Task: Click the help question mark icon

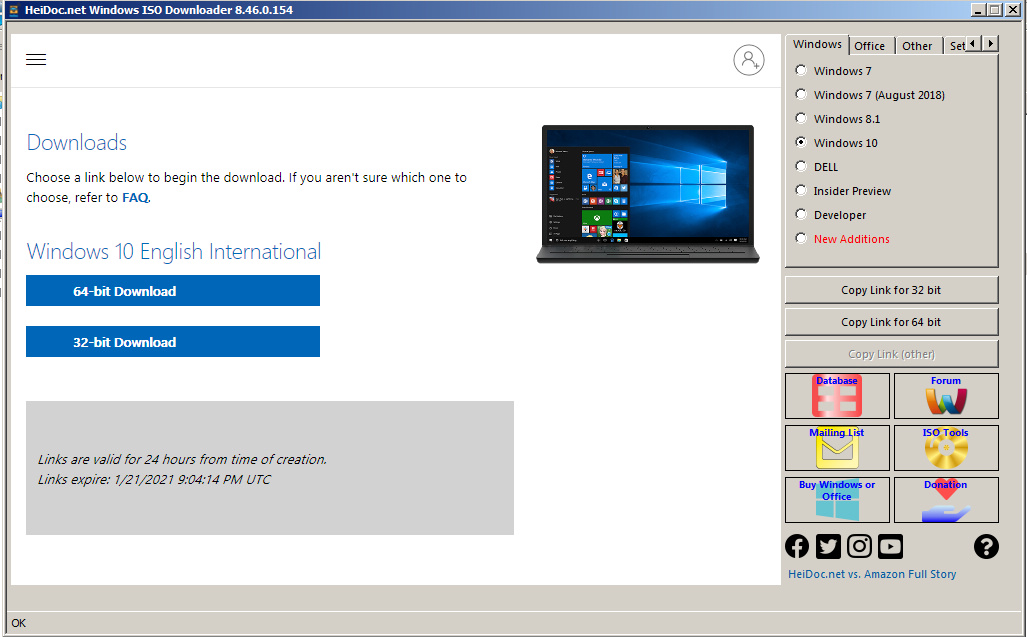Action: (986, 546)
